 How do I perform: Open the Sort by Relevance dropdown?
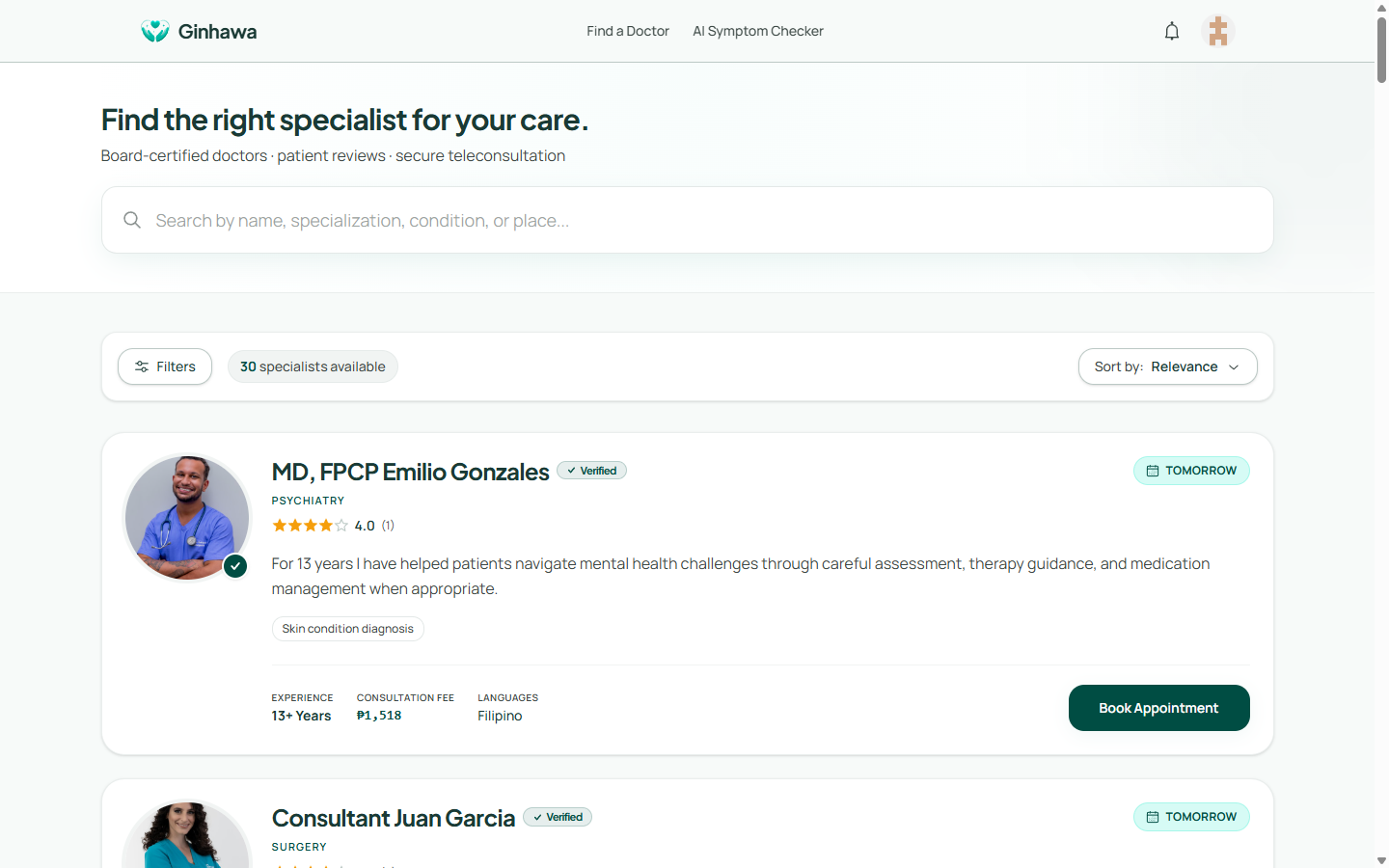[1167, 366]
